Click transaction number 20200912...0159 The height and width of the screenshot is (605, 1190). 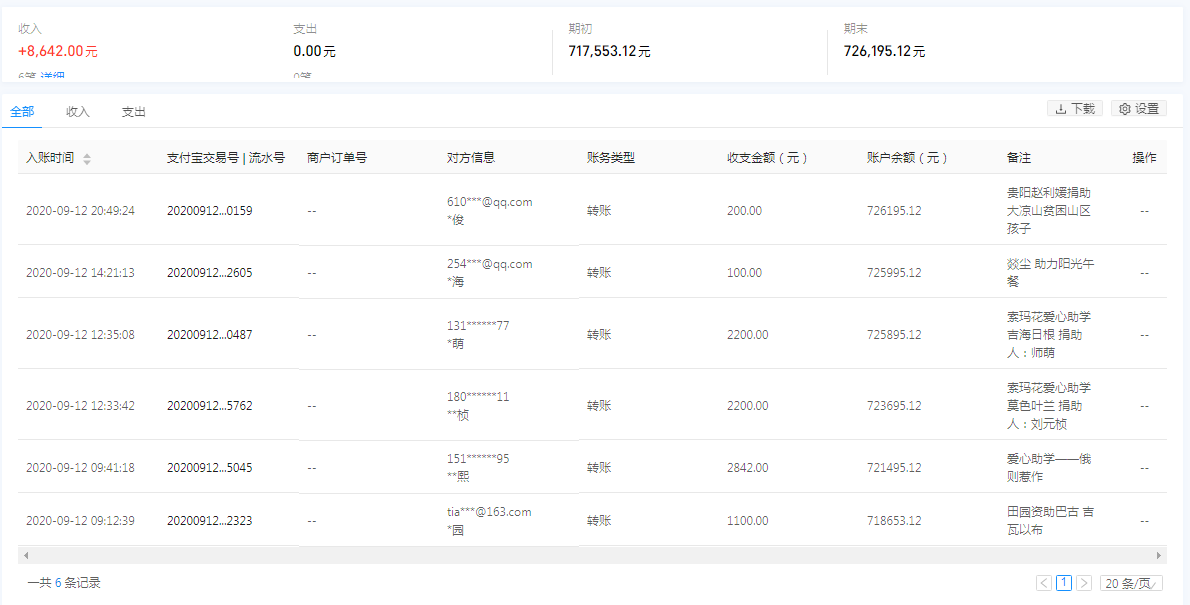209,211
